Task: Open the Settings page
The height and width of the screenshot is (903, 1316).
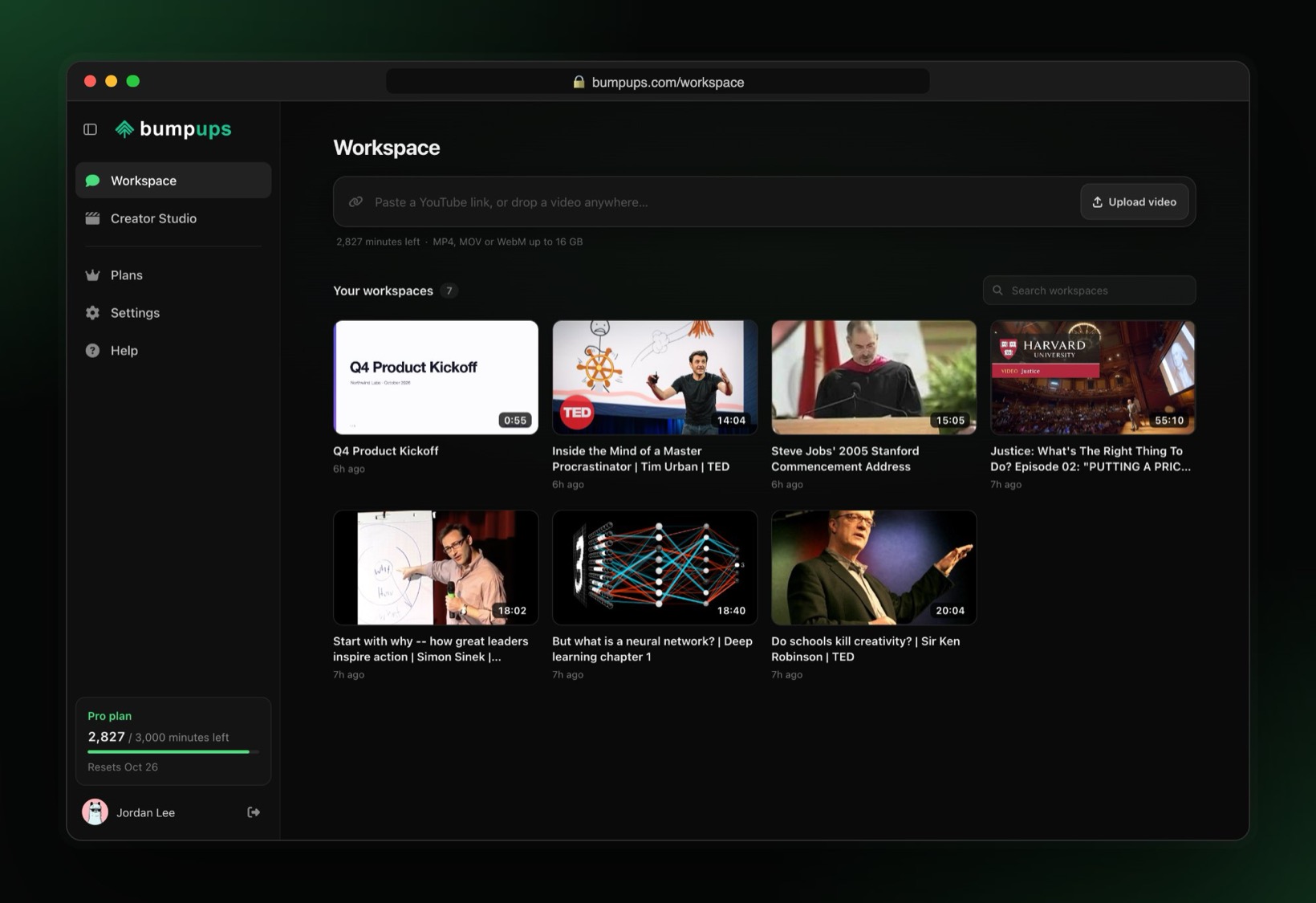Action: tap(173, 313)
